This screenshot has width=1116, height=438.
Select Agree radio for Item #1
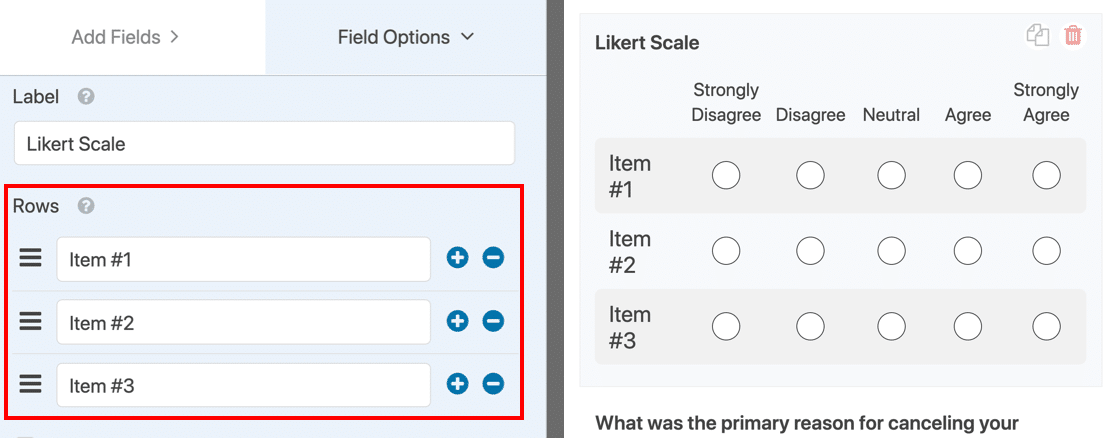(968, 175)
